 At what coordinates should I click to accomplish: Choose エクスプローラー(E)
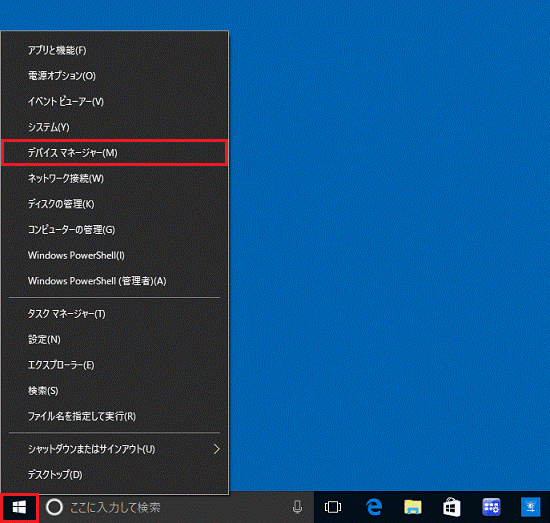[x=115, y=365]
